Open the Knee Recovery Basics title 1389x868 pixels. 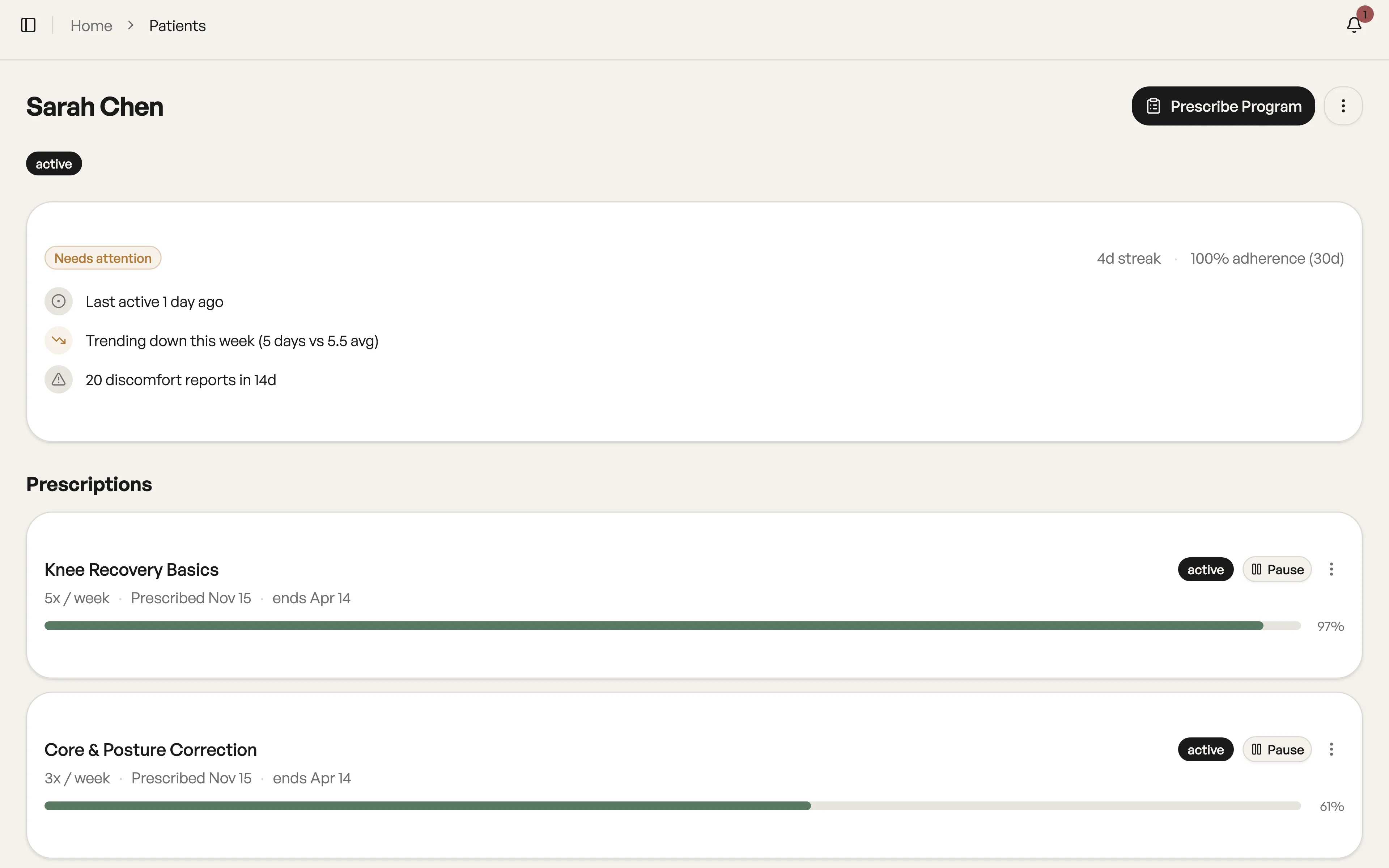pyautogui.click(x=131, y=570)
